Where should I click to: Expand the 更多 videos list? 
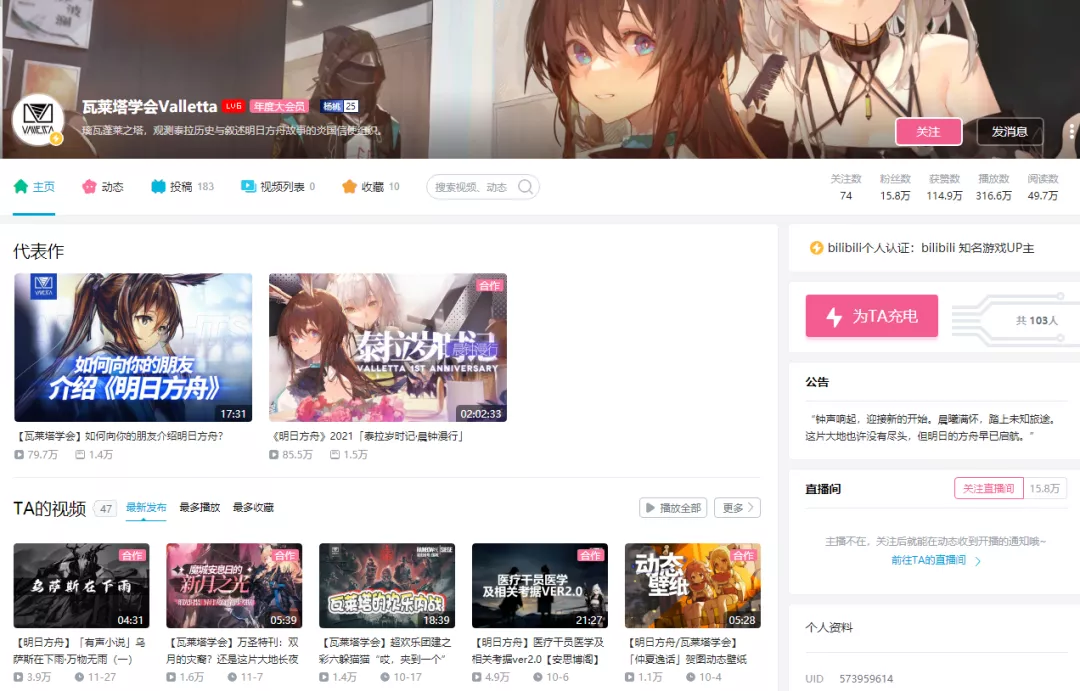pos(737,508)
